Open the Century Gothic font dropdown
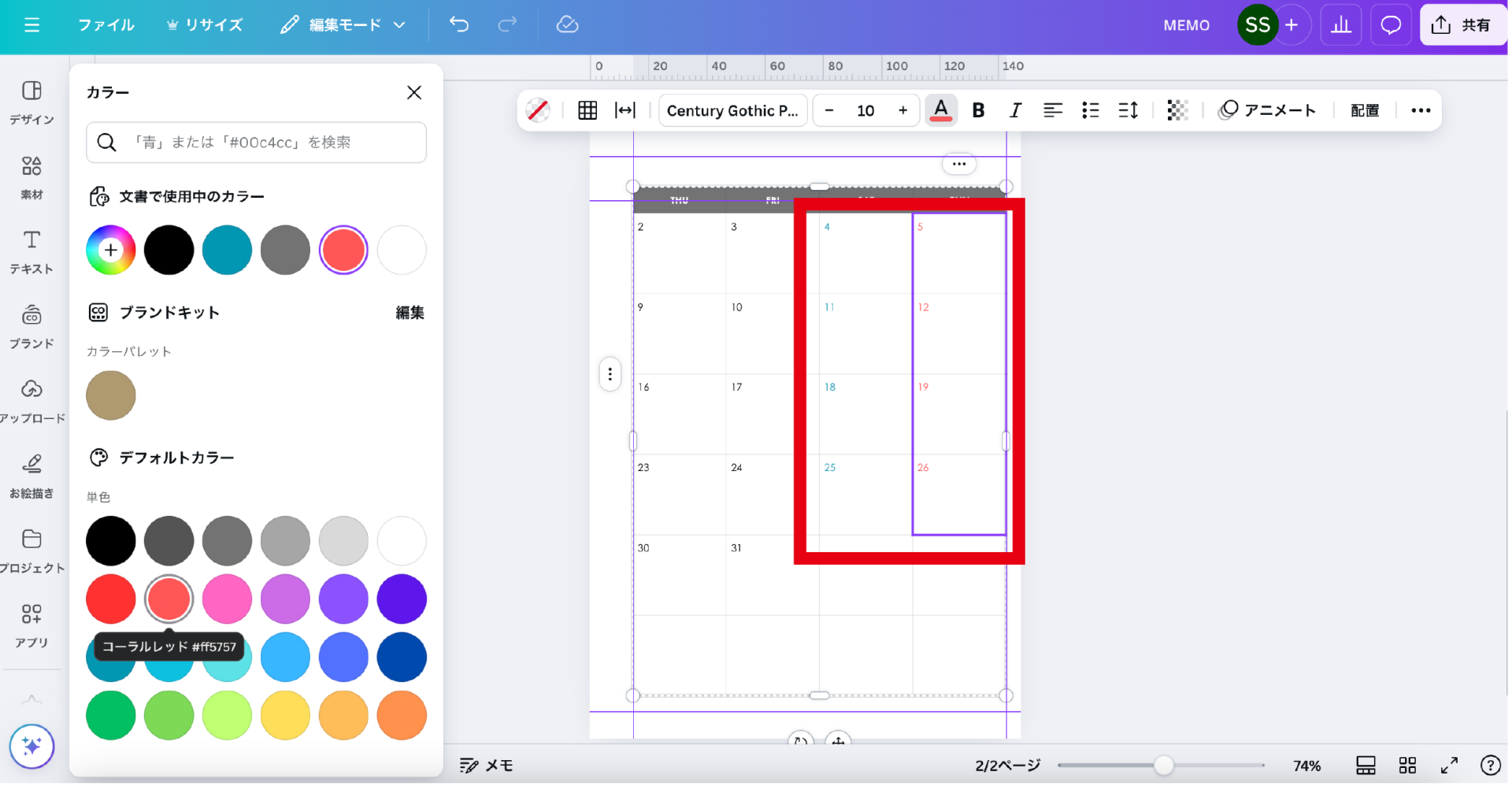 [x=732, y=110]
